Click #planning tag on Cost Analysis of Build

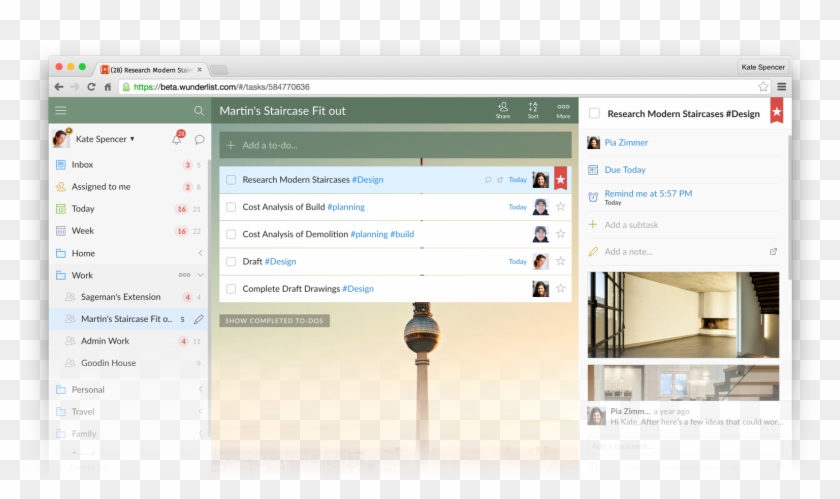(346, 207)
